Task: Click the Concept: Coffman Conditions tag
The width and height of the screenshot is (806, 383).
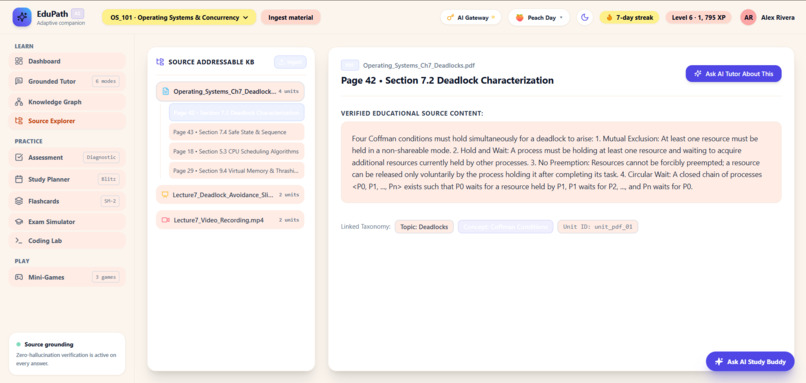Action: click(505, 227)
